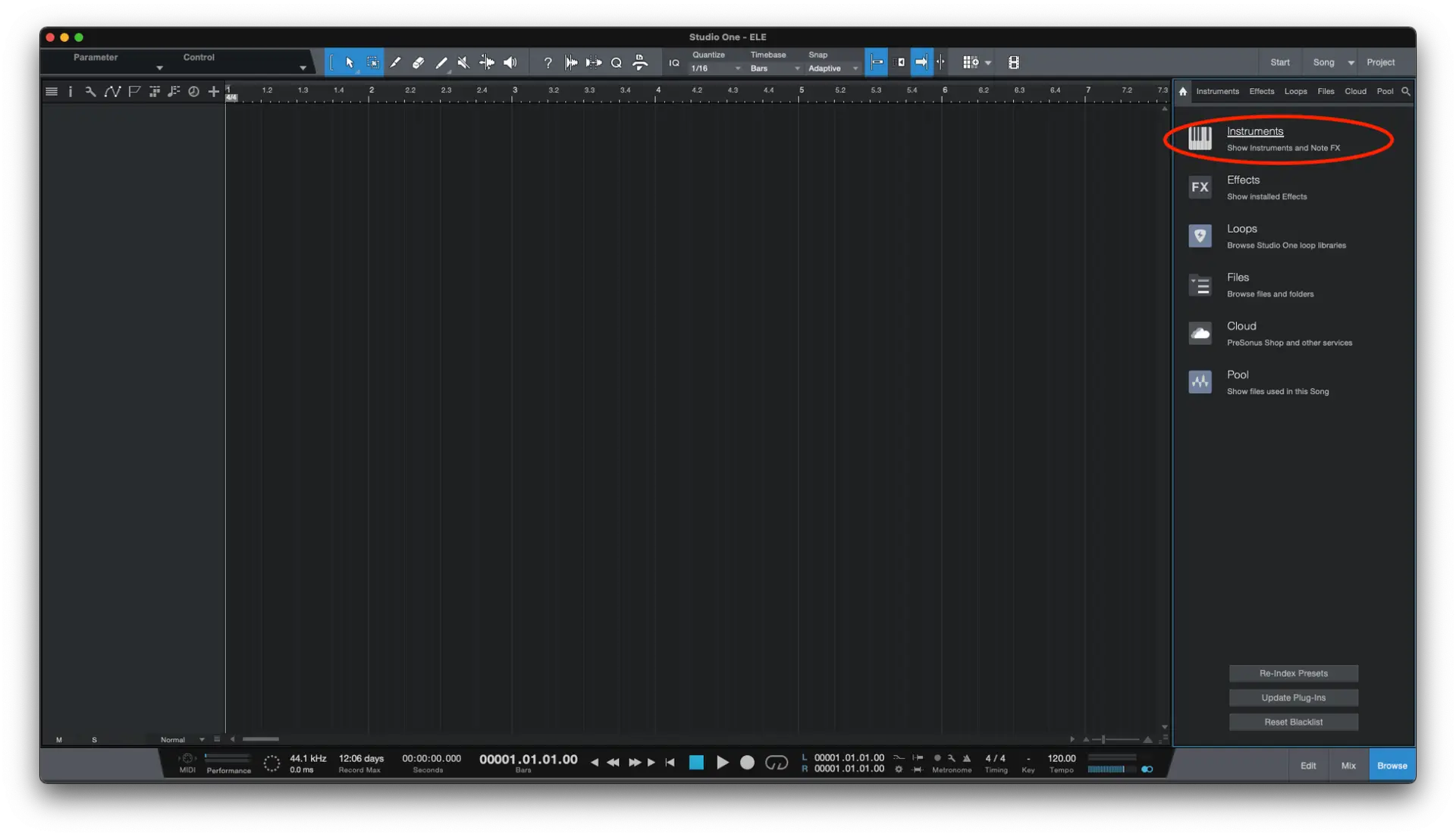
Task: Open the inspector i icon
Action: click(71, 92)
